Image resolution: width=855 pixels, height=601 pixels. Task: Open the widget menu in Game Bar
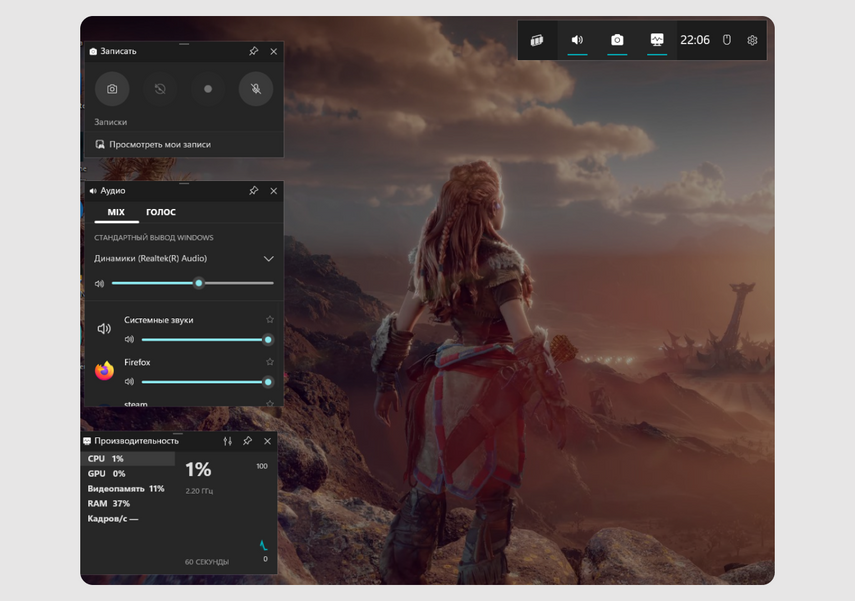coord(537,40)
